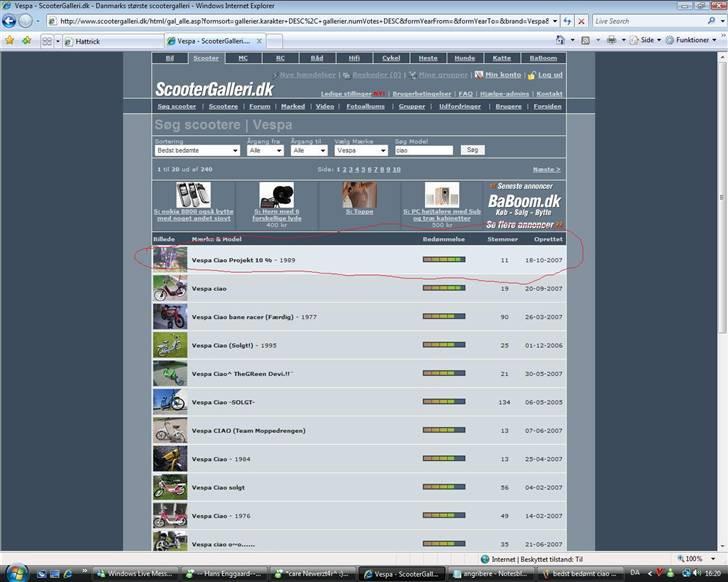Search using the Live Search magnifier icon
This screenshot has height=582, width=728.
point(711,21)
